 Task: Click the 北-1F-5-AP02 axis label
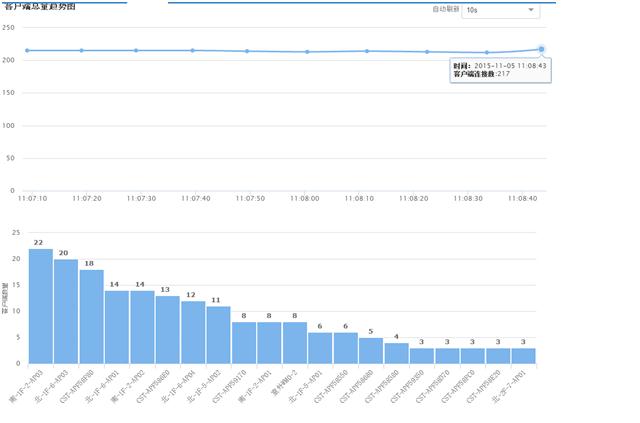click(204, 386)
